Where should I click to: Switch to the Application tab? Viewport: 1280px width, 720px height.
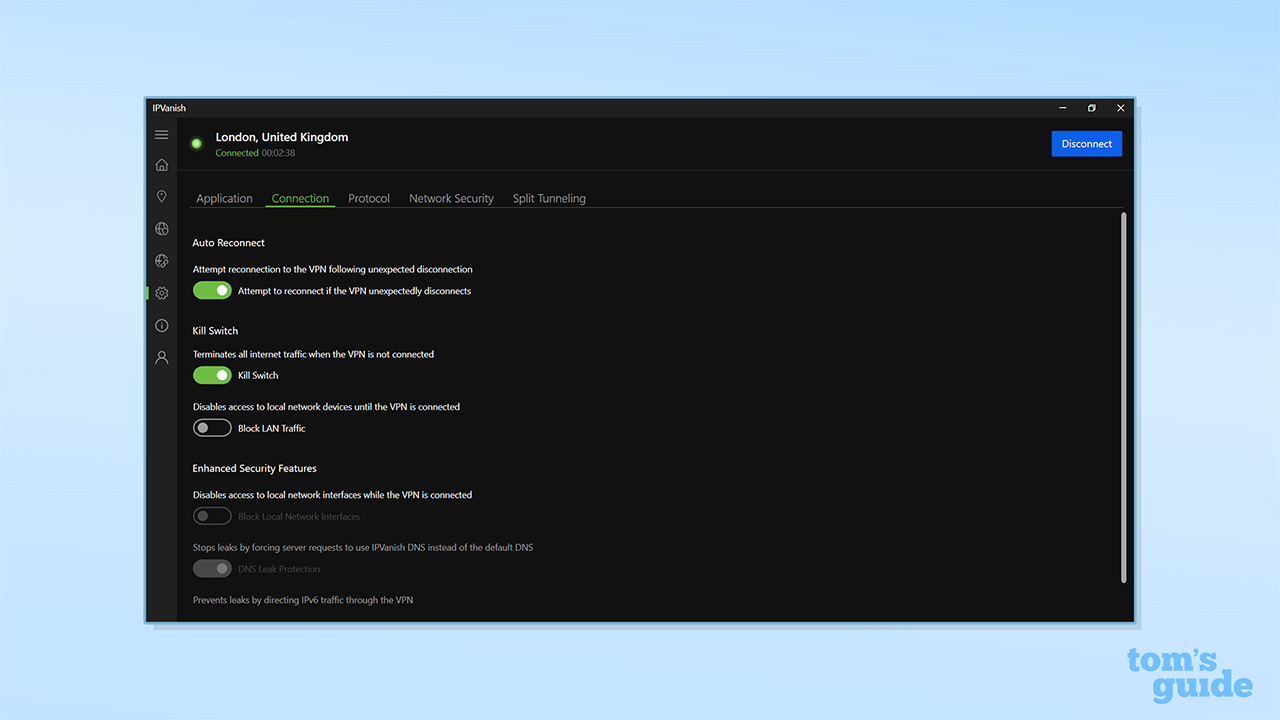pyautogui.click(x=224, y=198)
